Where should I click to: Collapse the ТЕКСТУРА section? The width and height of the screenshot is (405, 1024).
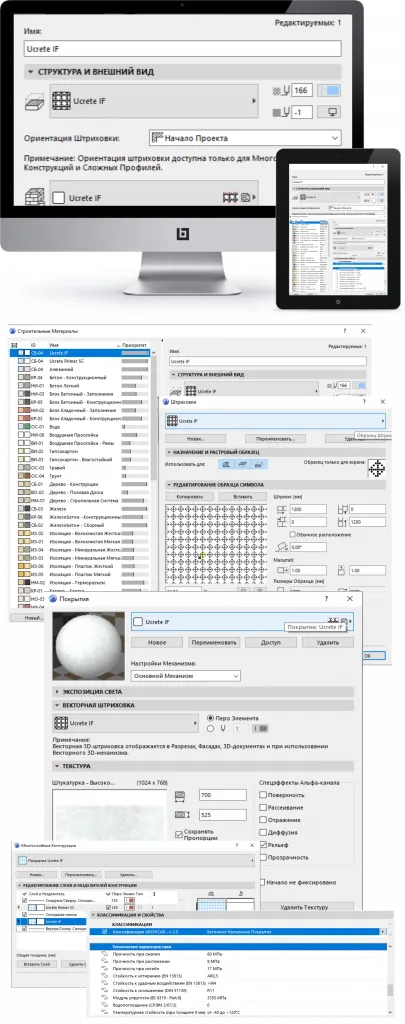click(57, 765)
